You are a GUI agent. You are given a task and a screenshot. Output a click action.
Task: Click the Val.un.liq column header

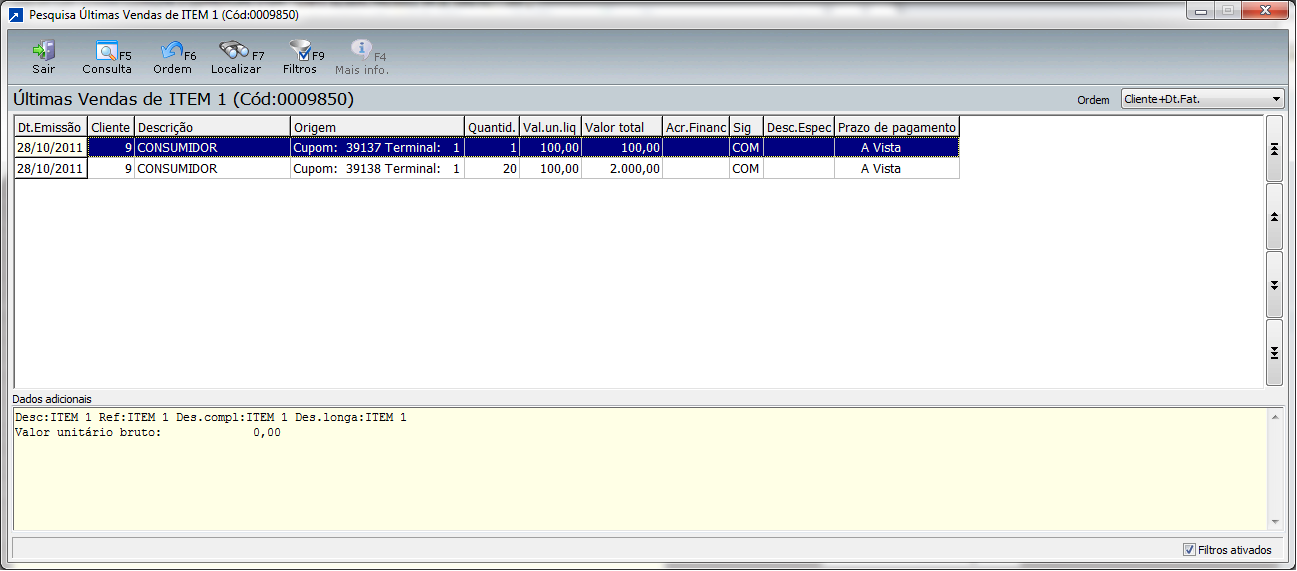[x=550, y=127]
